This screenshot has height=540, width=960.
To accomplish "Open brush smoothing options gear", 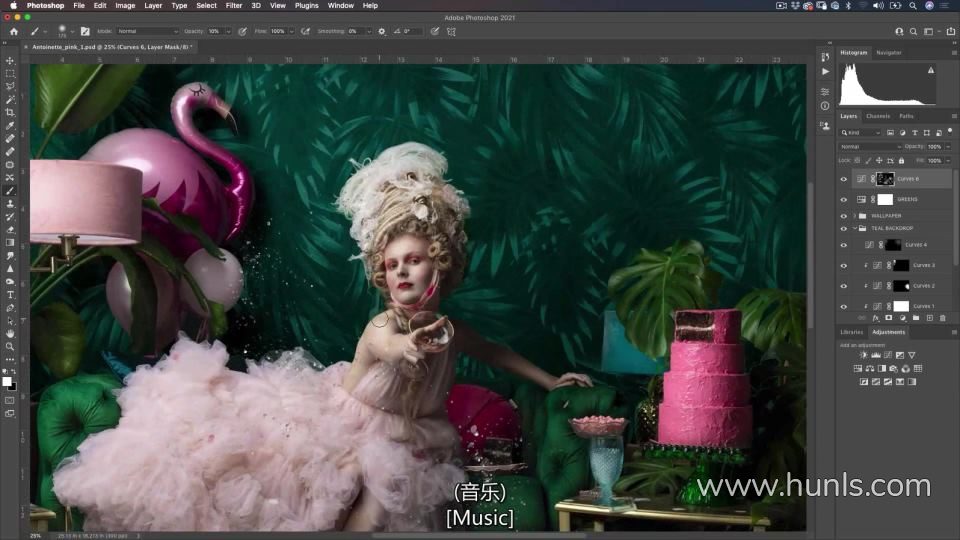I will click(x=381, y=31).
